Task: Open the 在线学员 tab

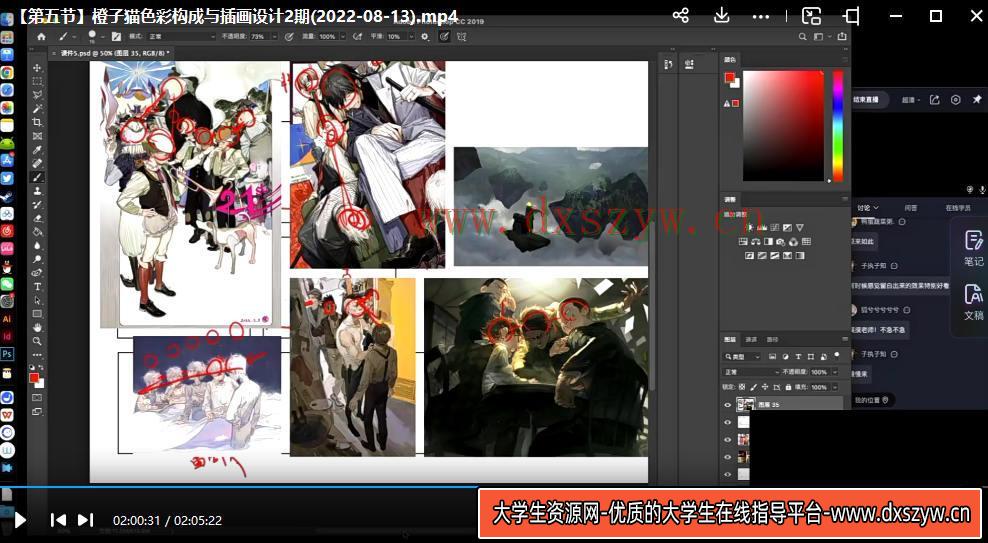Action: (957, 207)
